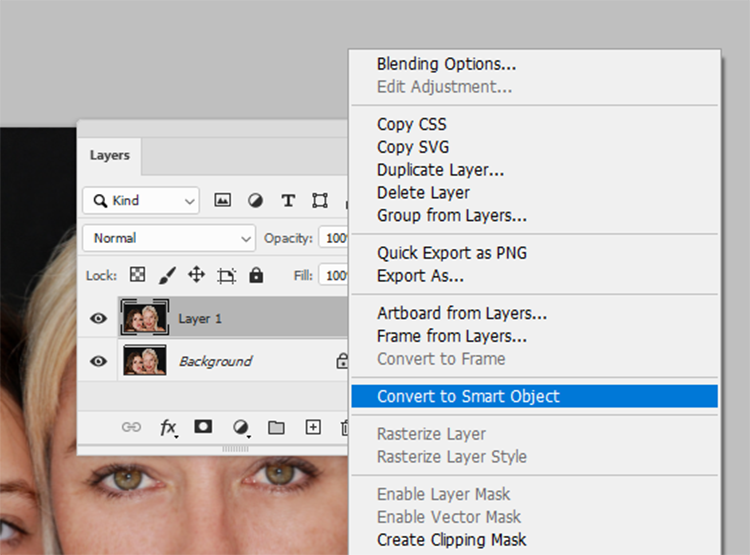
Task: Filter layers by type layer icon
Action: click(x=287, y=200)
